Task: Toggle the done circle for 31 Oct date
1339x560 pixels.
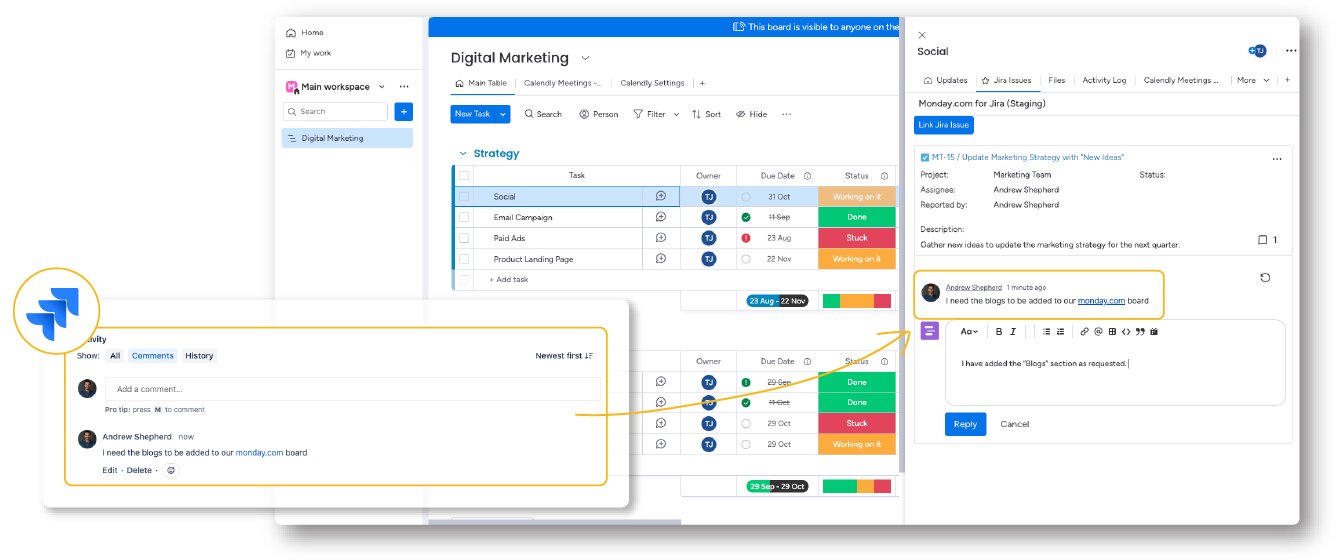Action: coord(746,197)
